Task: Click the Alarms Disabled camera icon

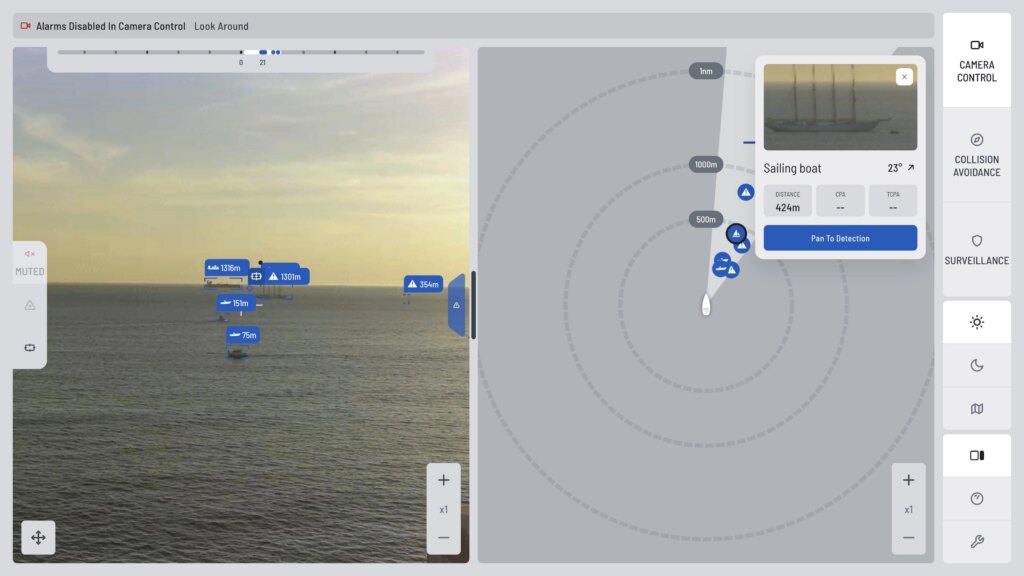Action: click(x=25, y=26)
